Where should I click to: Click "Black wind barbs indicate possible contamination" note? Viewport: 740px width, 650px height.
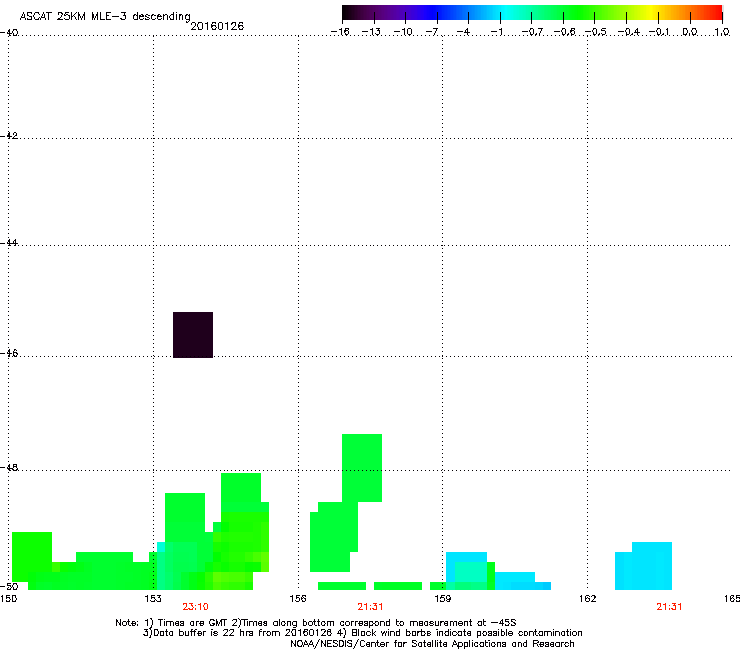coord(467,633)
